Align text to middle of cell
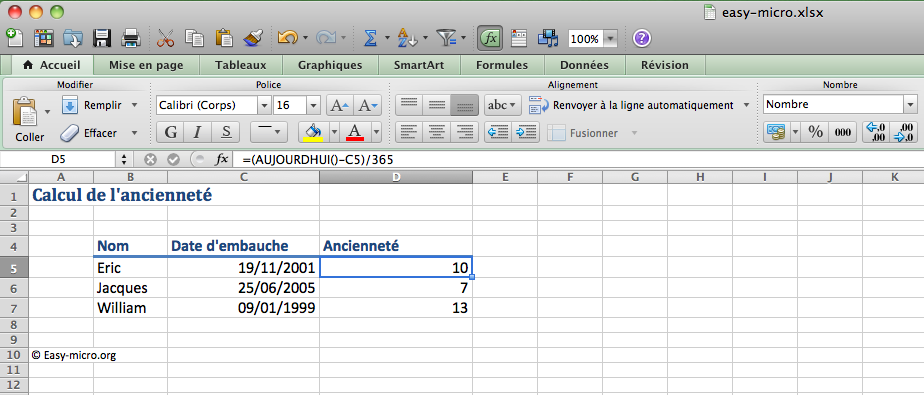Image resolution: width=924 pixels, height=395 pixels. 437,106
